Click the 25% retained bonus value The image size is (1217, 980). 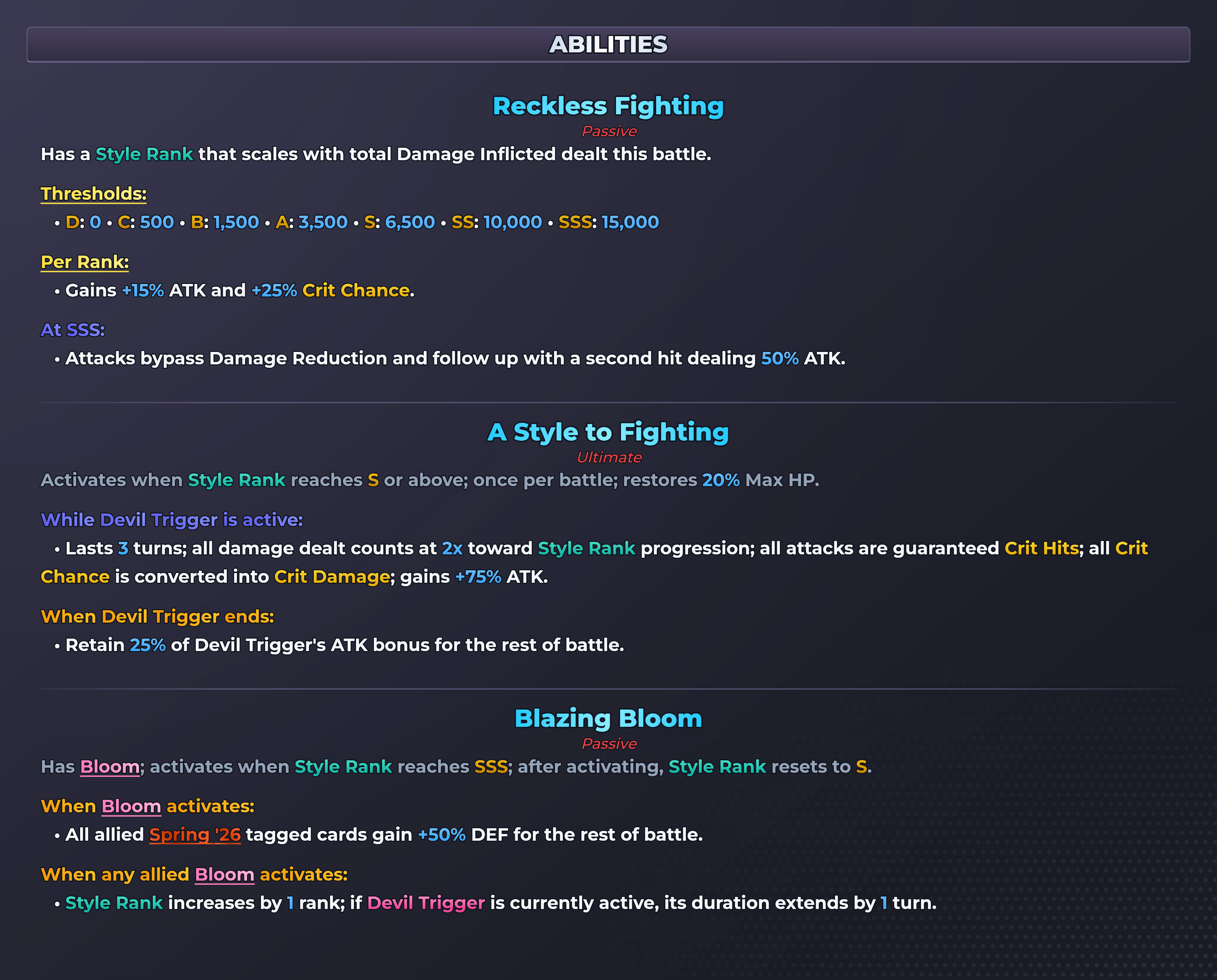(x=148, y=645)
